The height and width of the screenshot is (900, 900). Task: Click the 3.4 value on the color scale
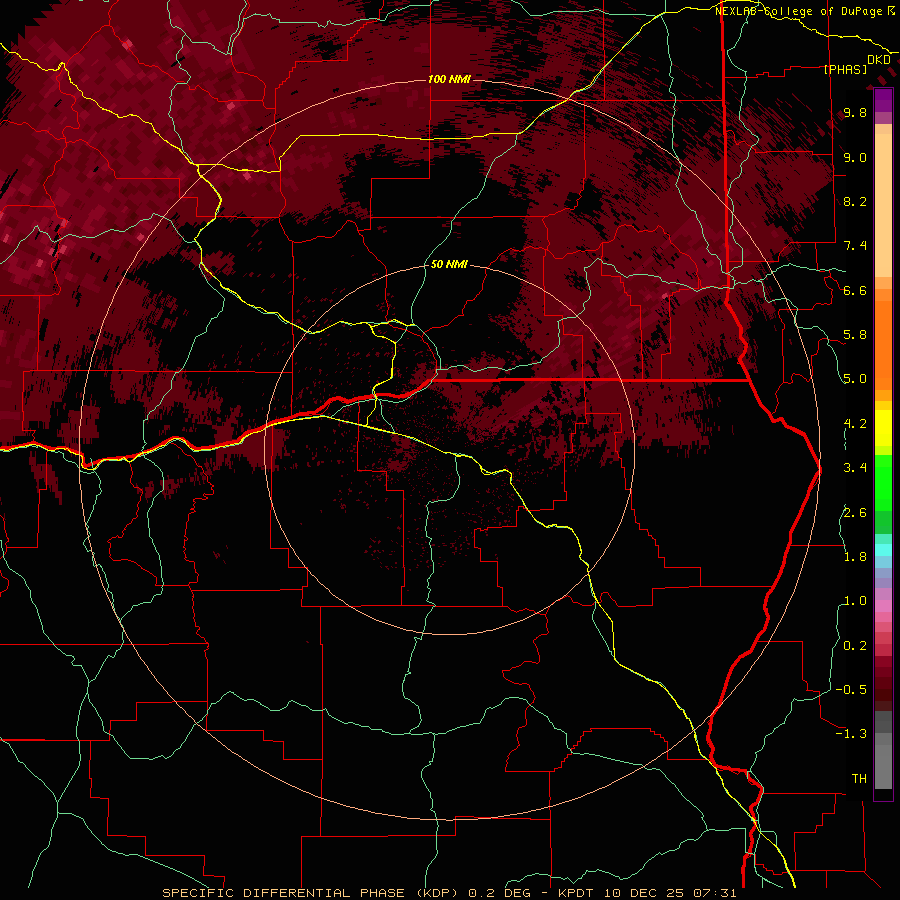coord(855,468)
